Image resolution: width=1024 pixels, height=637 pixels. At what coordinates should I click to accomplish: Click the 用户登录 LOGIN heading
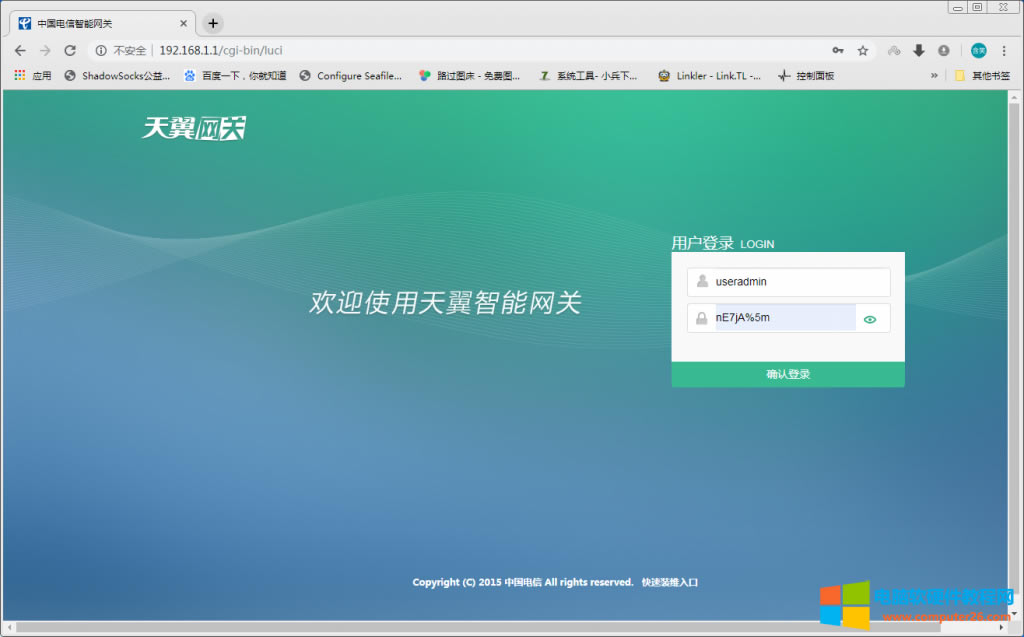click(x=723, y=243)
